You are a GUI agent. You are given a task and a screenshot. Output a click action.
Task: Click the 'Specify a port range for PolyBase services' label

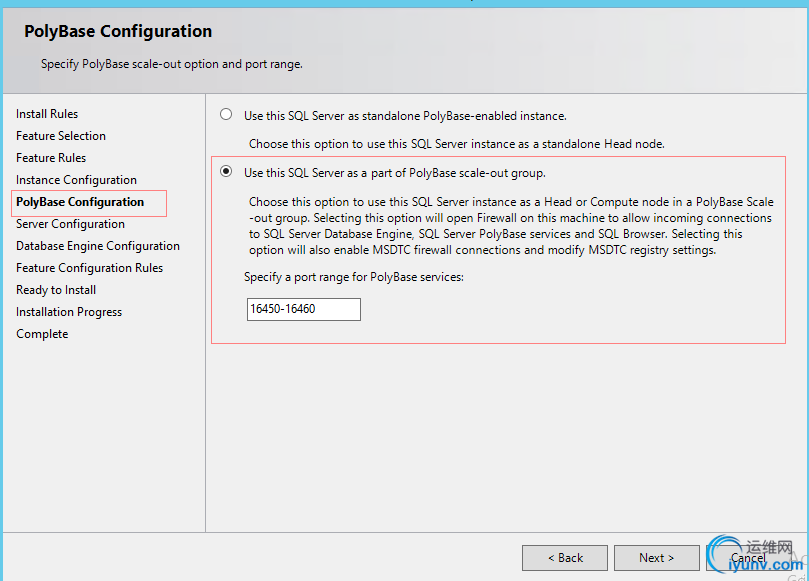coord(354,277)
